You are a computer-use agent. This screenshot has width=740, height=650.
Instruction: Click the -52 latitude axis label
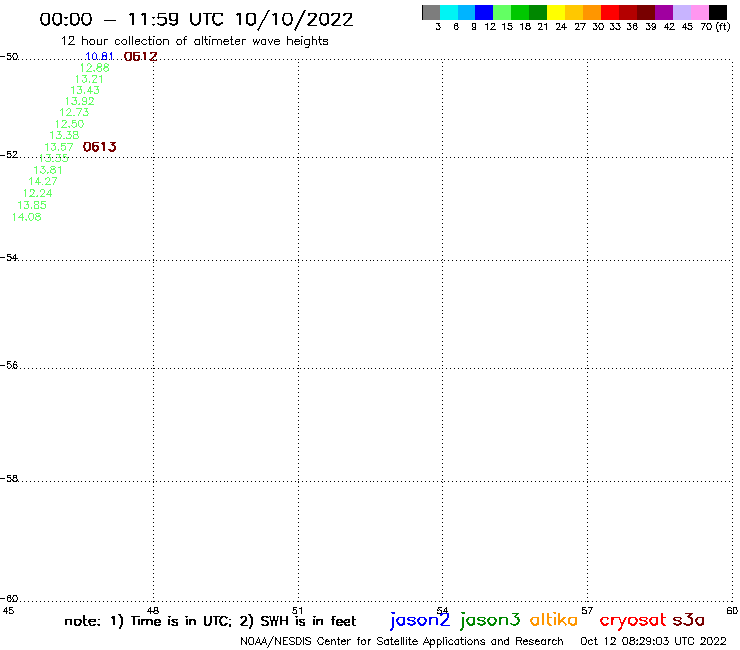click(x=9, y=154)
